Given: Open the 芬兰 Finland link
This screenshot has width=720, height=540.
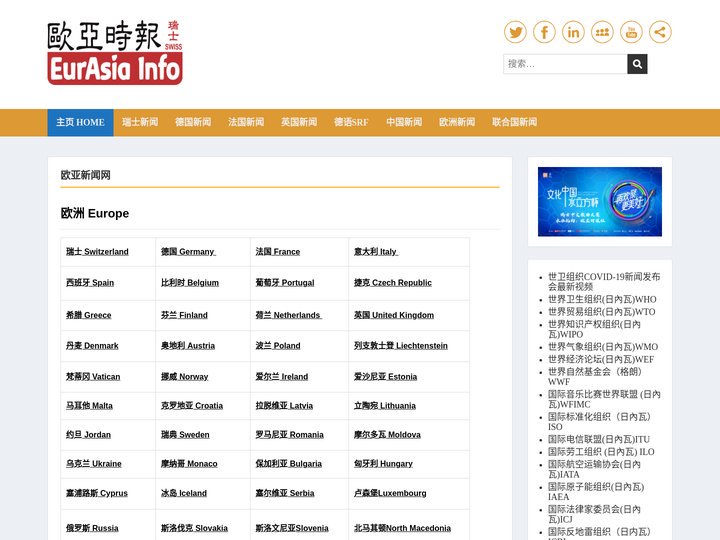Looking at the screenshot, I should [x=184, y=315].
